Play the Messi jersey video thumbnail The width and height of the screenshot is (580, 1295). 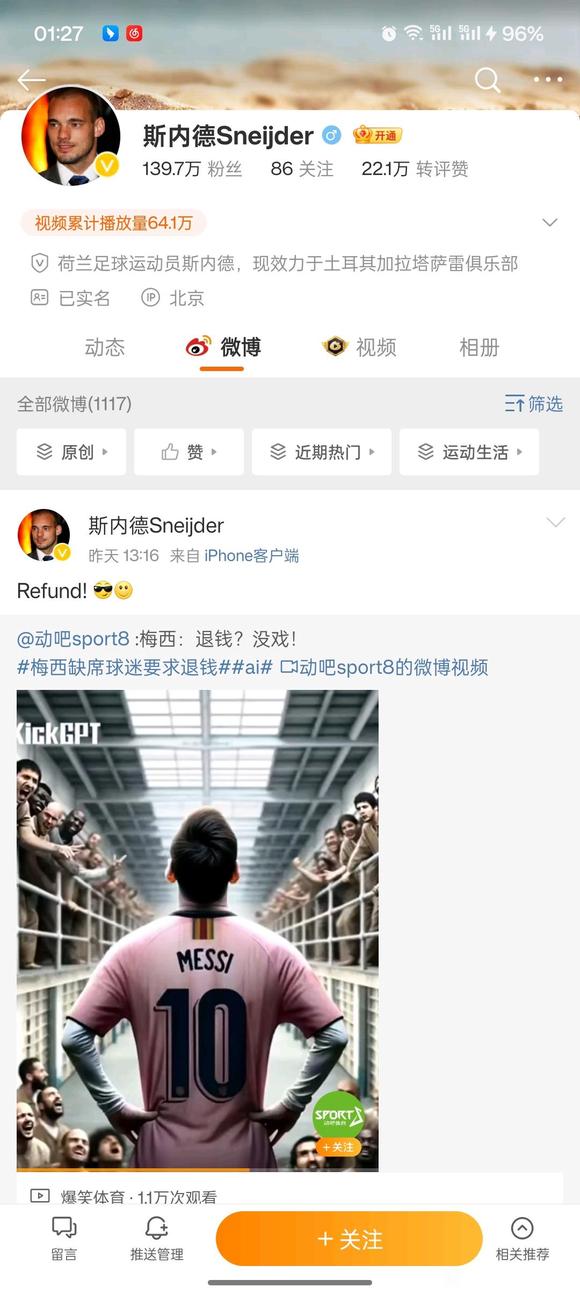point(197,930)
